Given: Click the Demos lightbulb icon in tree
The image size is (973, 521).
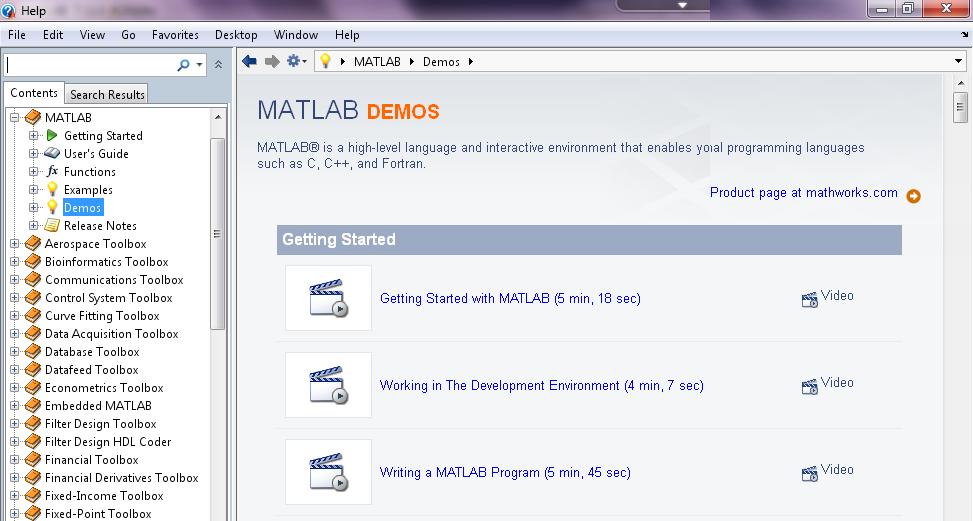Looking at the screenshot, I should point(52,207).
